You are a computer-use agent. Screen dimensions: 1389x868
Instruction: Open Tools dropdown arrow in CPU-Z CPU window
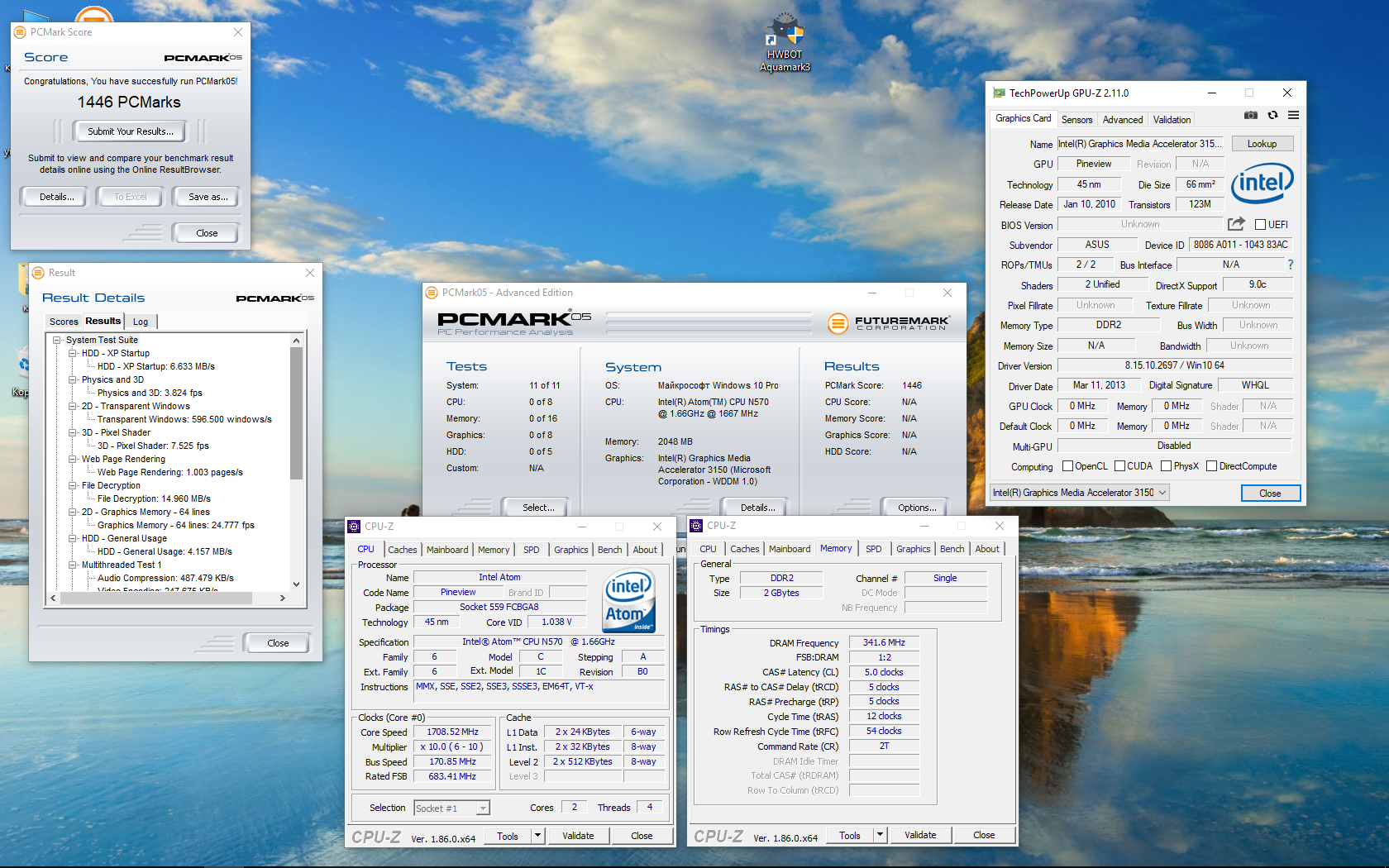[x=537, y=836]
